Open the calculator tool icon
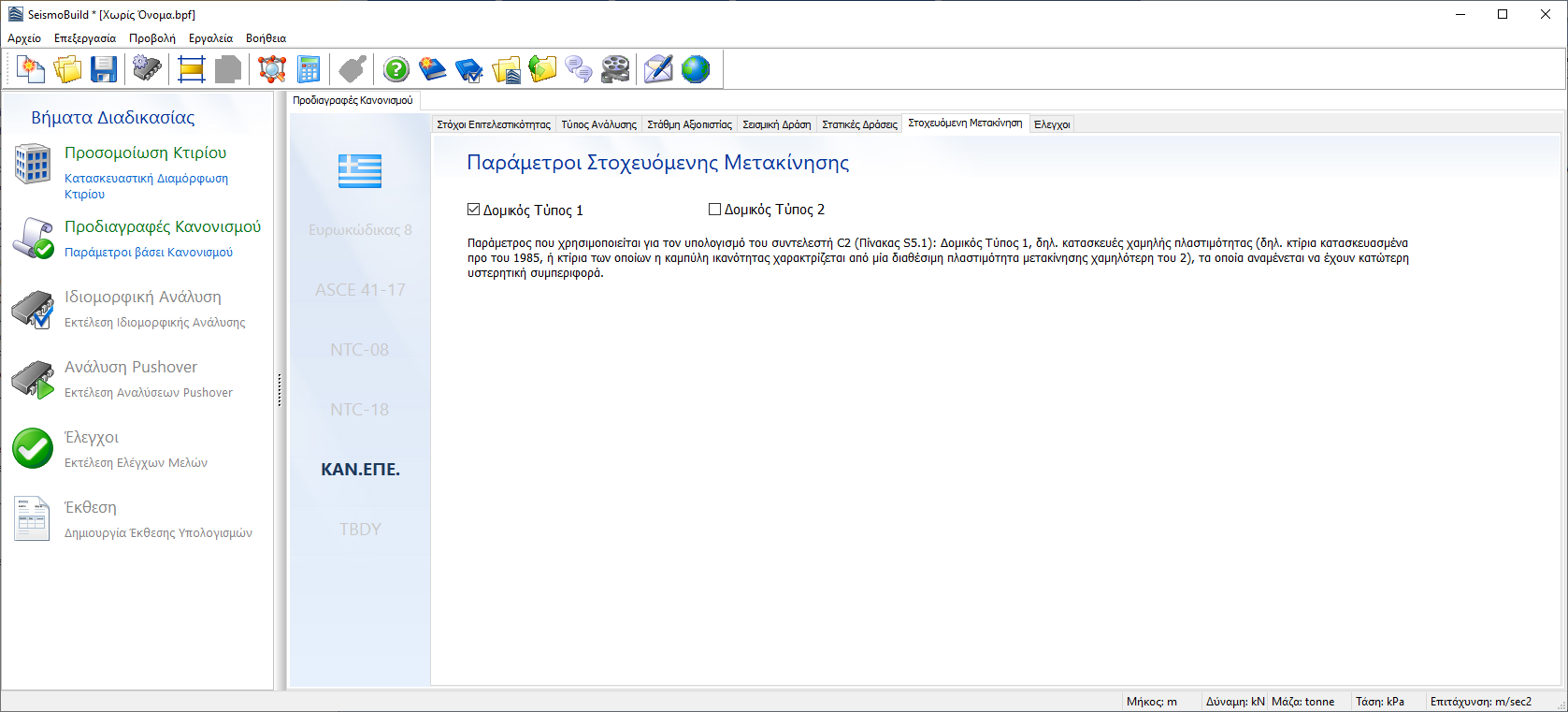1568x712 pixels. (x=309, y=69)
